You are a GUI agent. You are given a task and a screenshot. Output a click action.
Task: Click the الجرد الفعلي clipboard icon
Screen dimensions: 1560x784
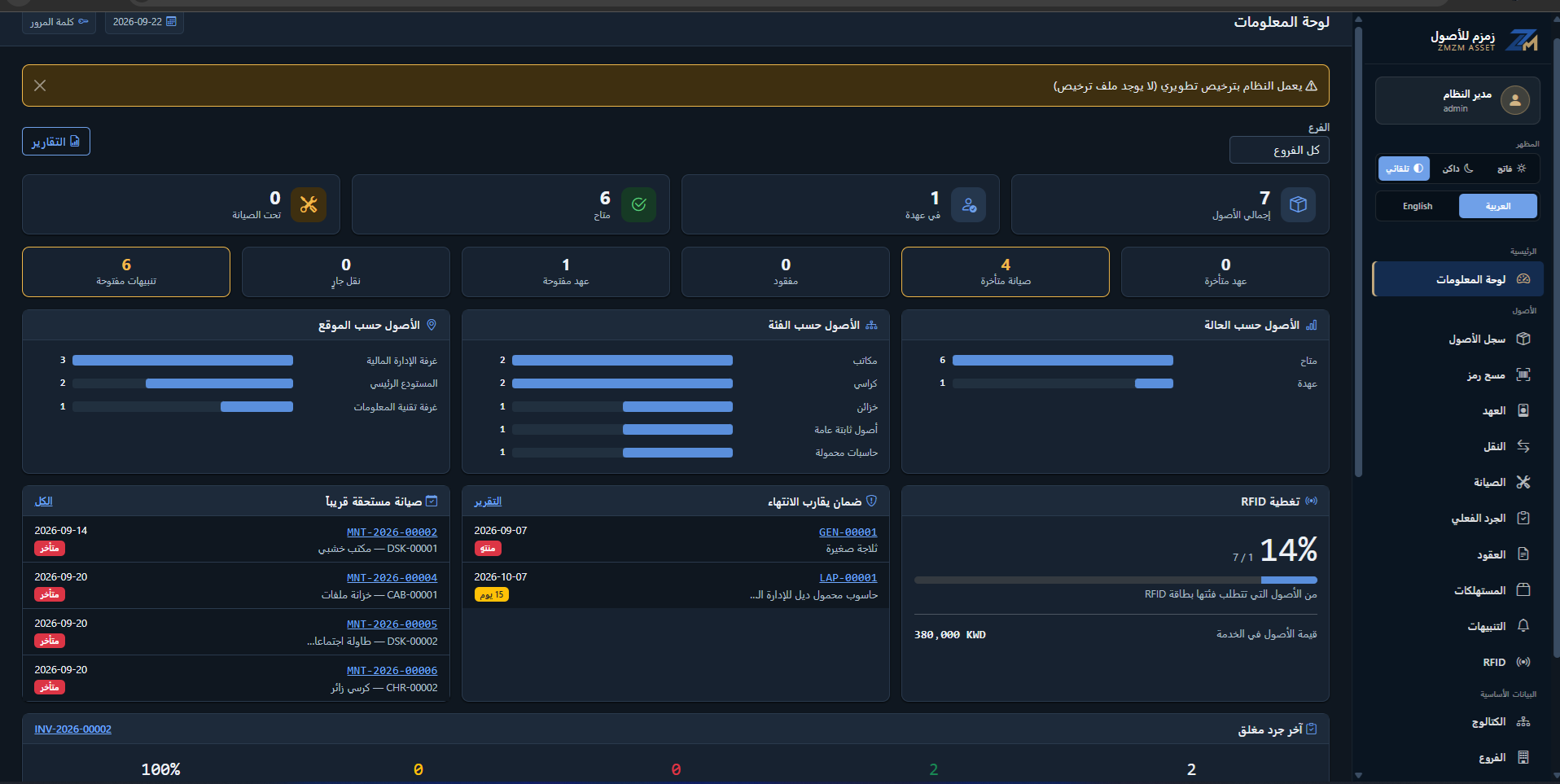[x=1523, y=518]
